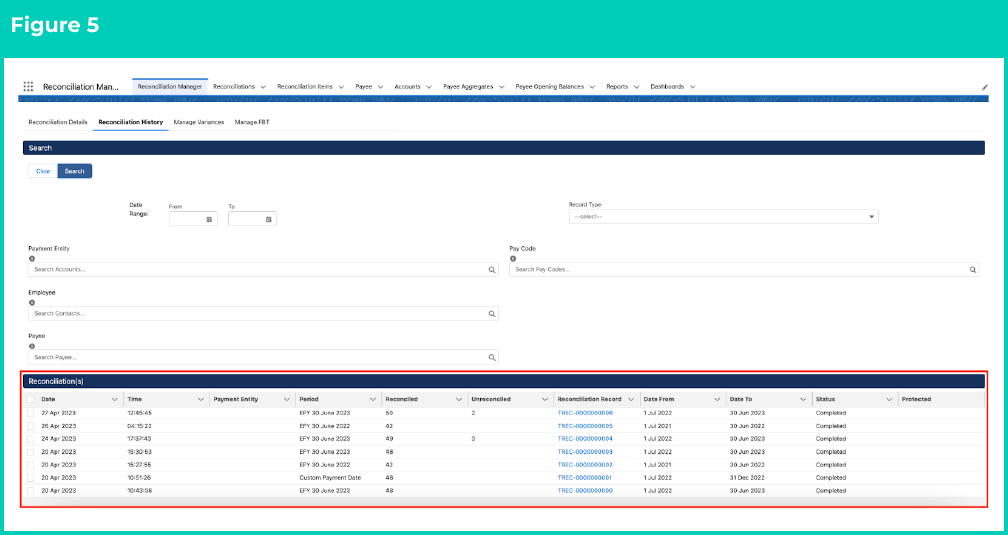Open record TREC-0000000004

pyautogui.click(x=585, y=439)
